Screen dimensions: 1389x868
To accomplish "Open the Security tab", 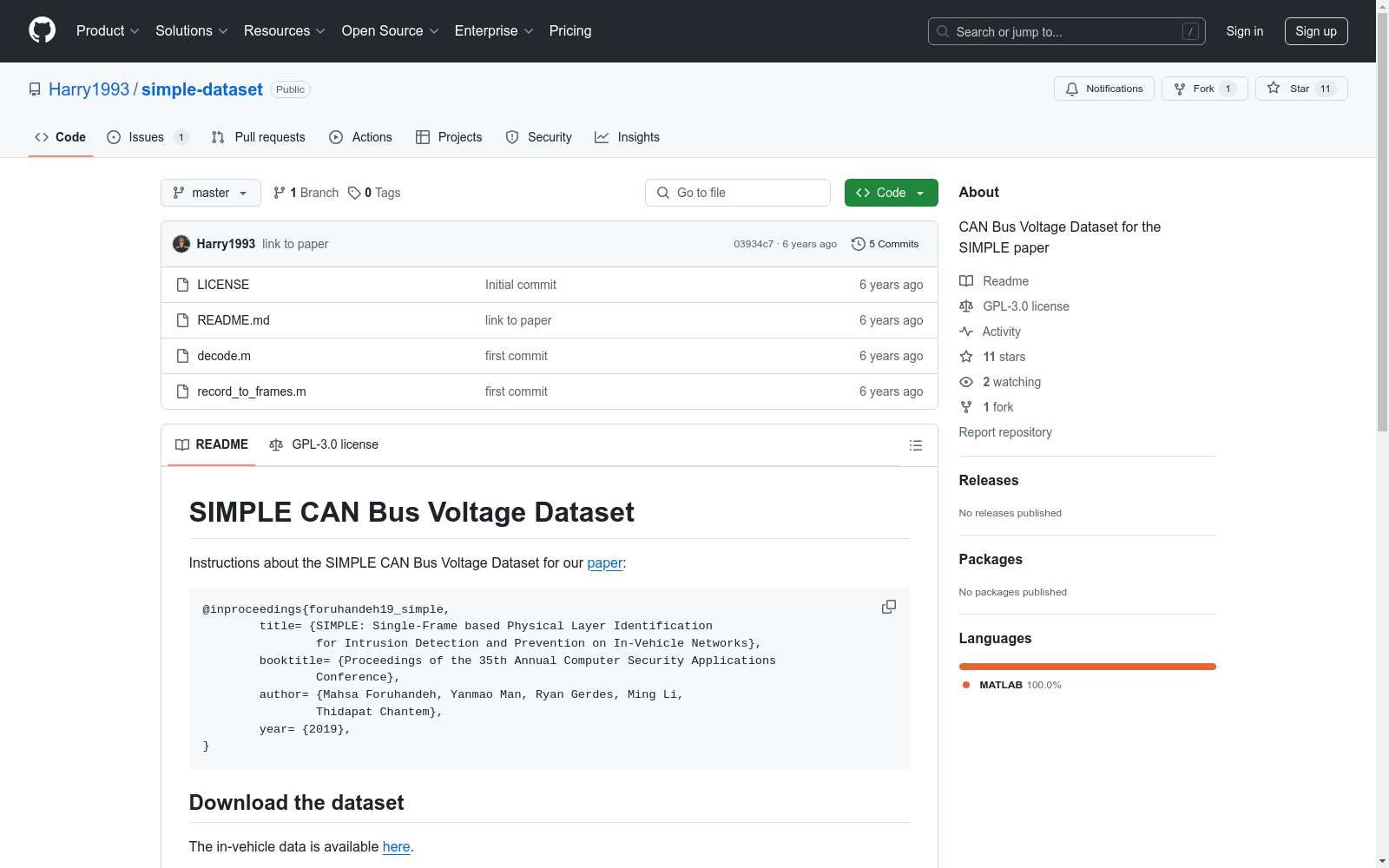I will click(x=539, y=137).
